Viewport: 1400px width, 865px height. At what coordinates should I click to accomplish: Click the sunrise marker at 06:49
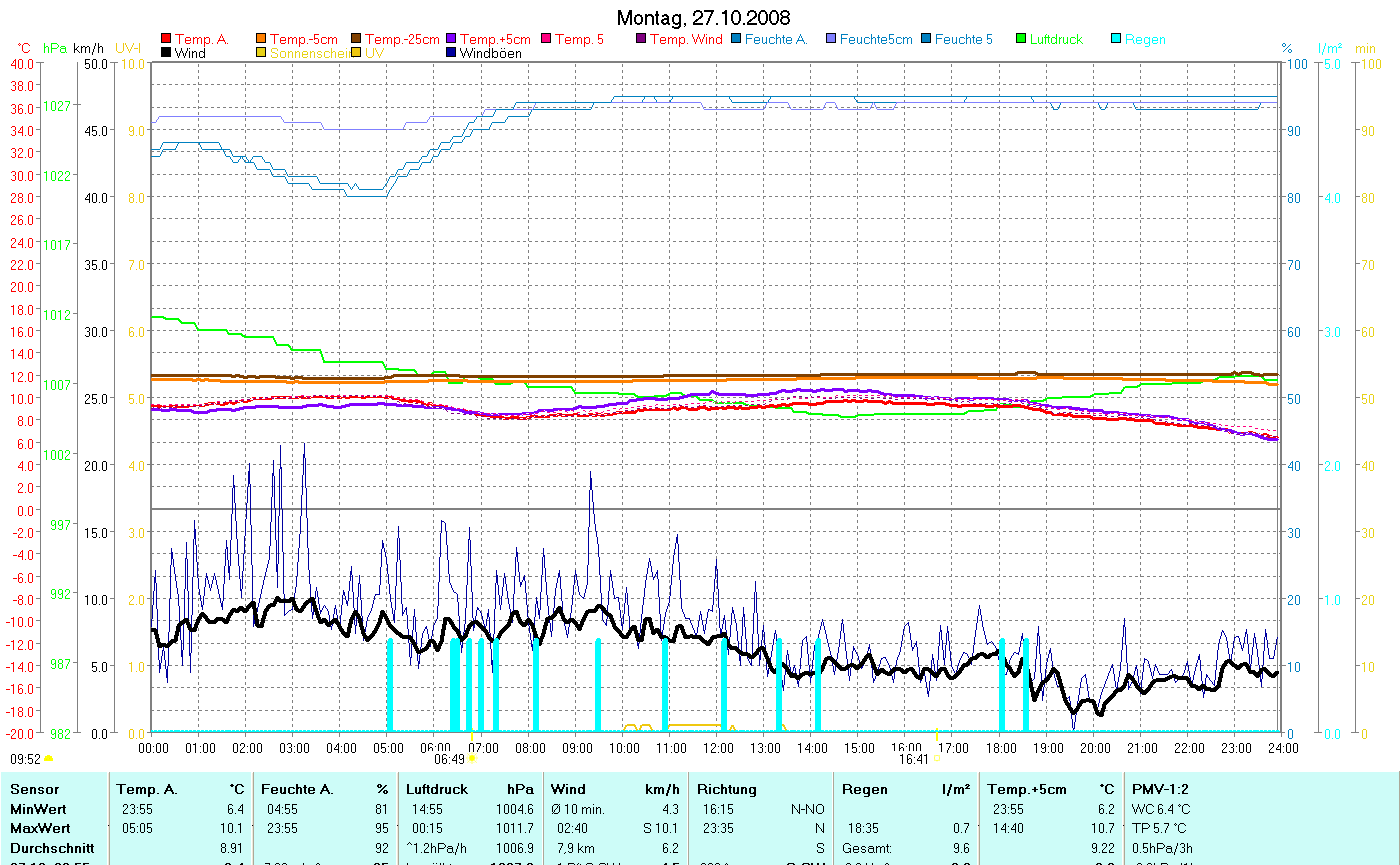pos(472,759)
